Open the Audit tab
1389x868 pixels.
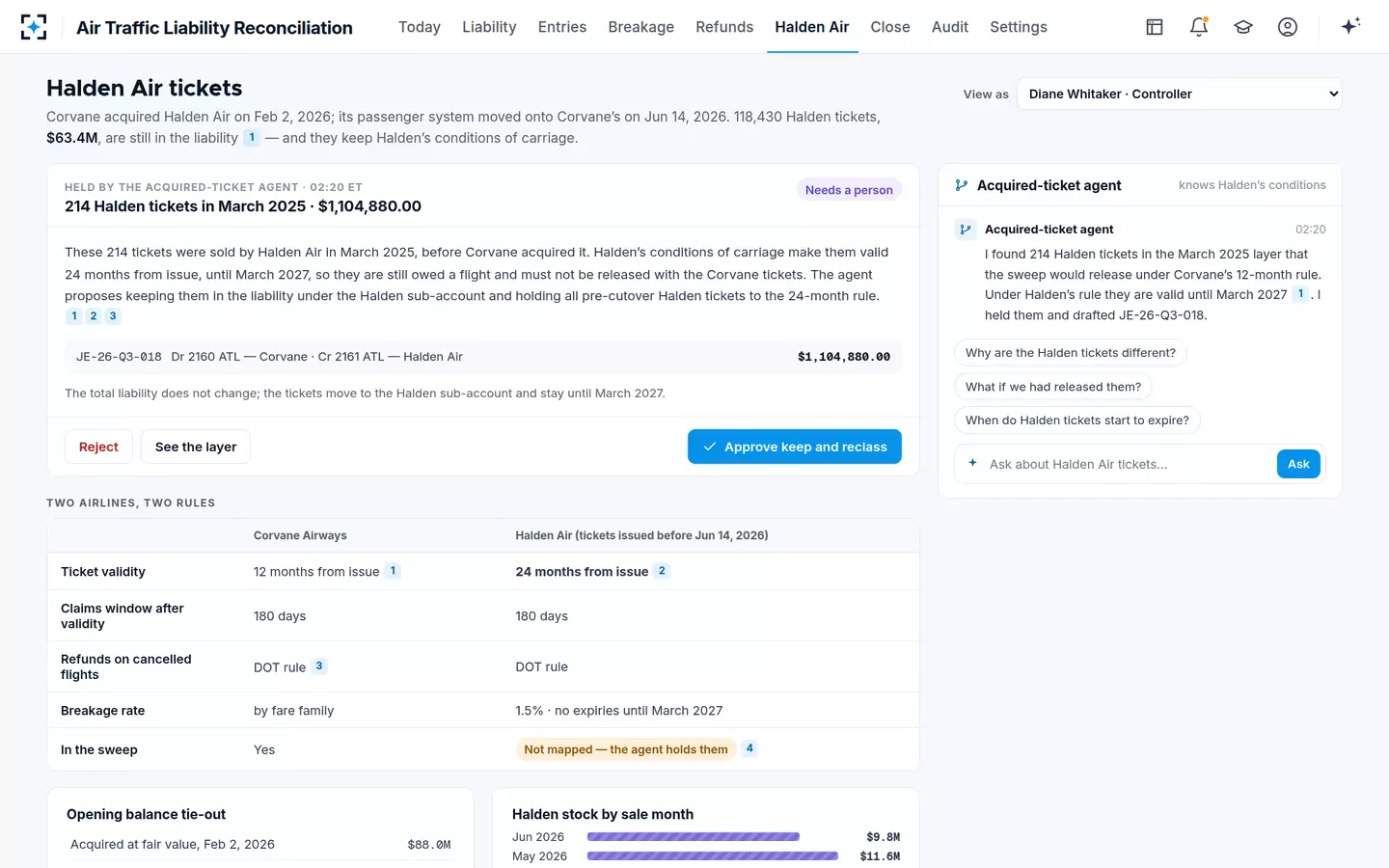click(950, 27)
